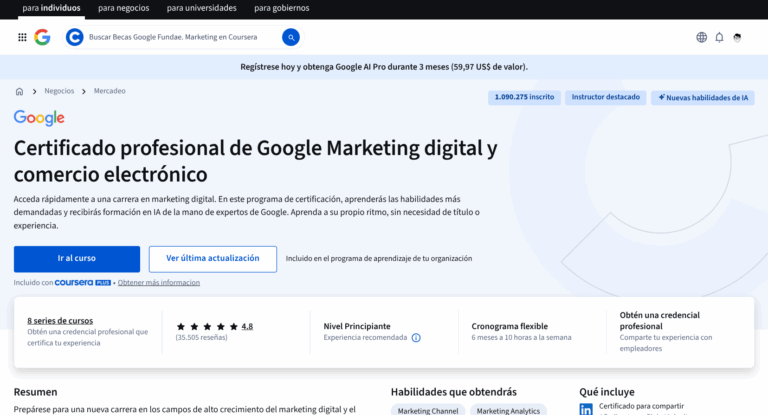Open Mercadeo breadcrumb link

pyautogui.click(x=110, y=91)
